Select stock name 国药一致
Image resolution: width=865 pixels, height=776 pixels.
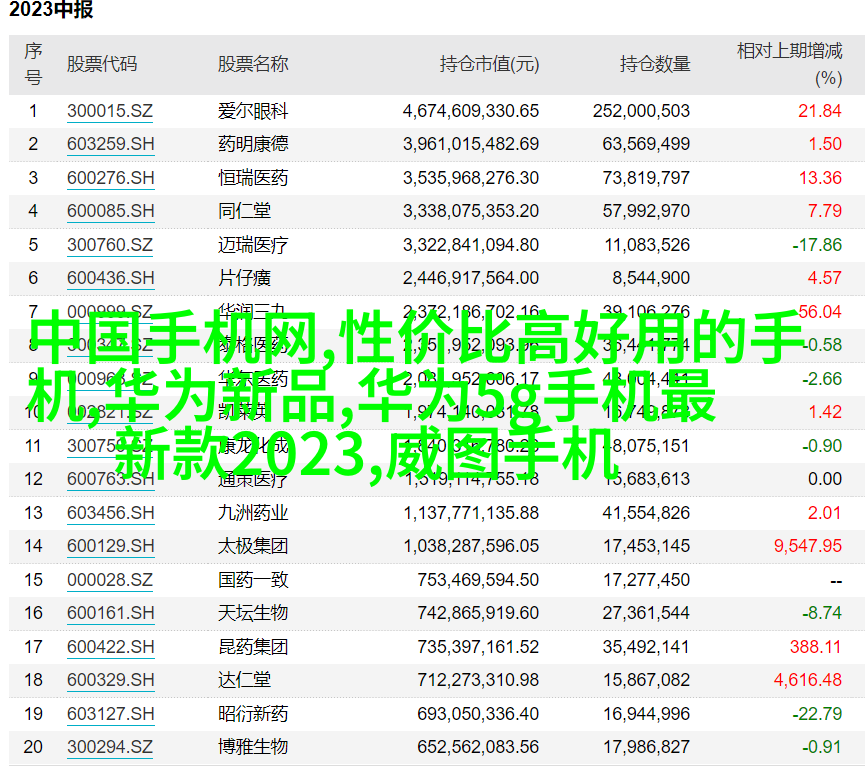[253, 580]
